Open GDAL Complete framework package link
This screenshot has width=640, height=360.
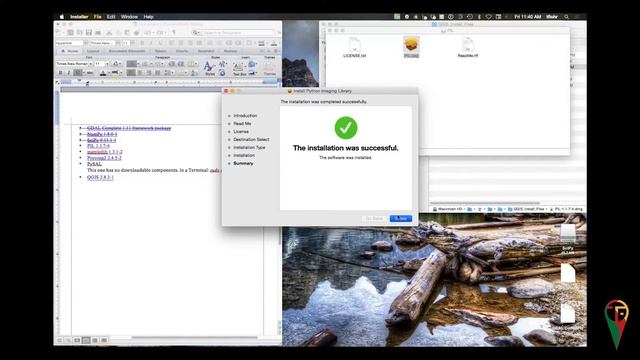(x=129, y=128)
